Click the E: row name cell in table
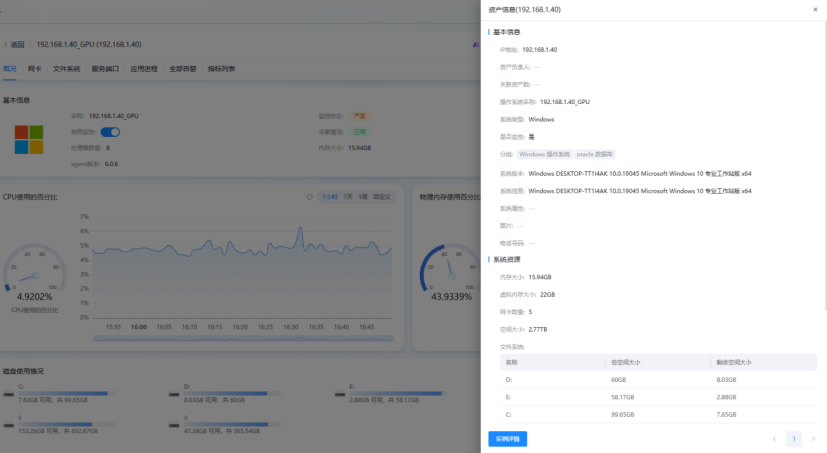The height and width of the screenshot is (453, 827). point(508,397)
